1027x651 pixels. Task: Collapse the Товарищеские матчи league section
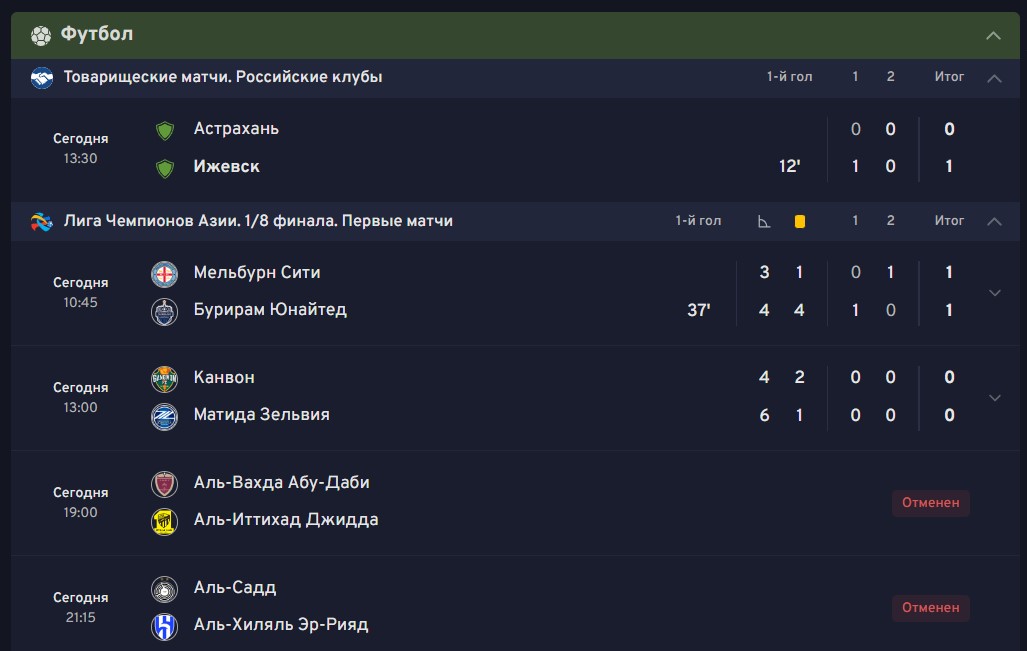[x=994, y=78]
